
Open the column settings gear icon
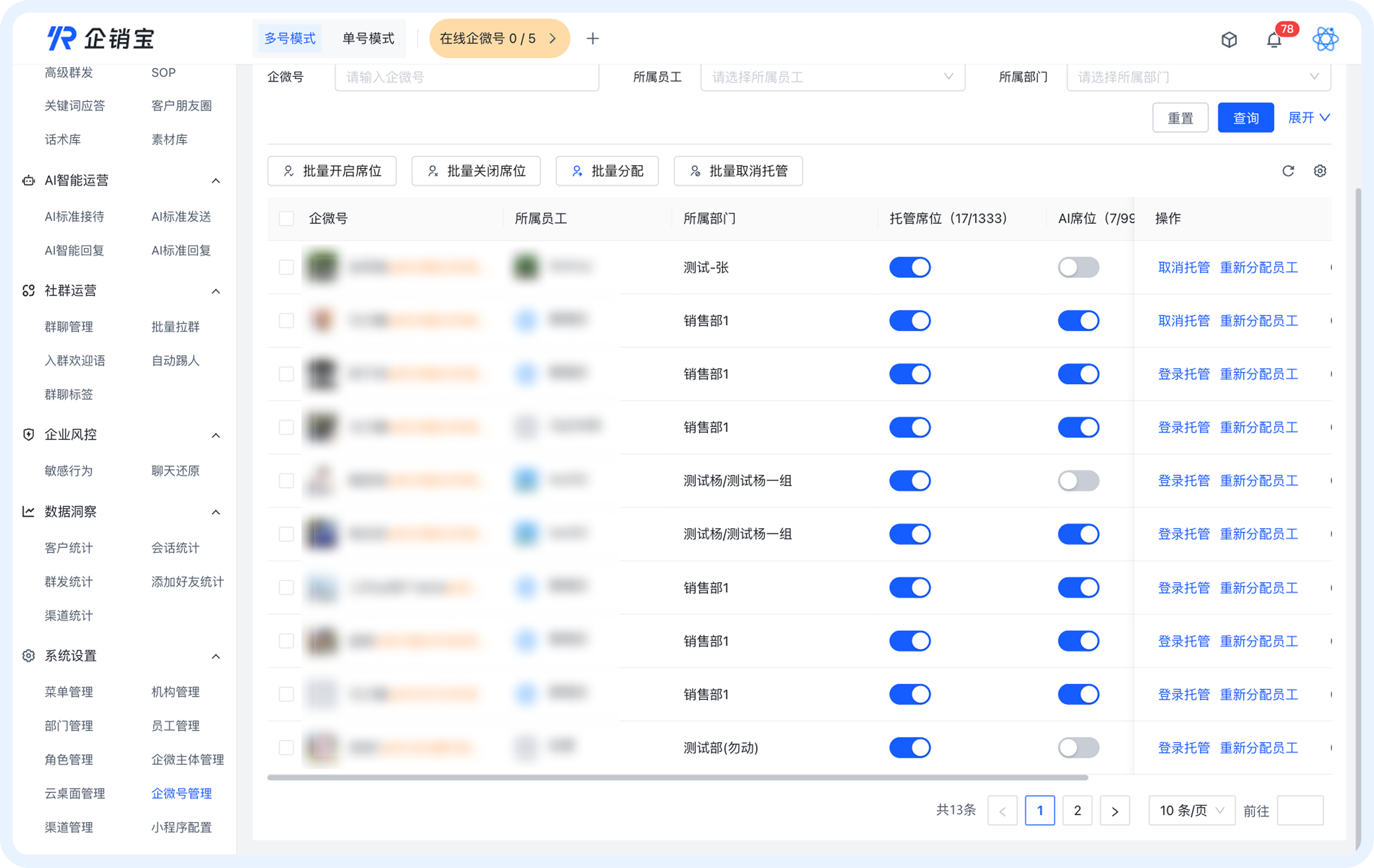1320,171
